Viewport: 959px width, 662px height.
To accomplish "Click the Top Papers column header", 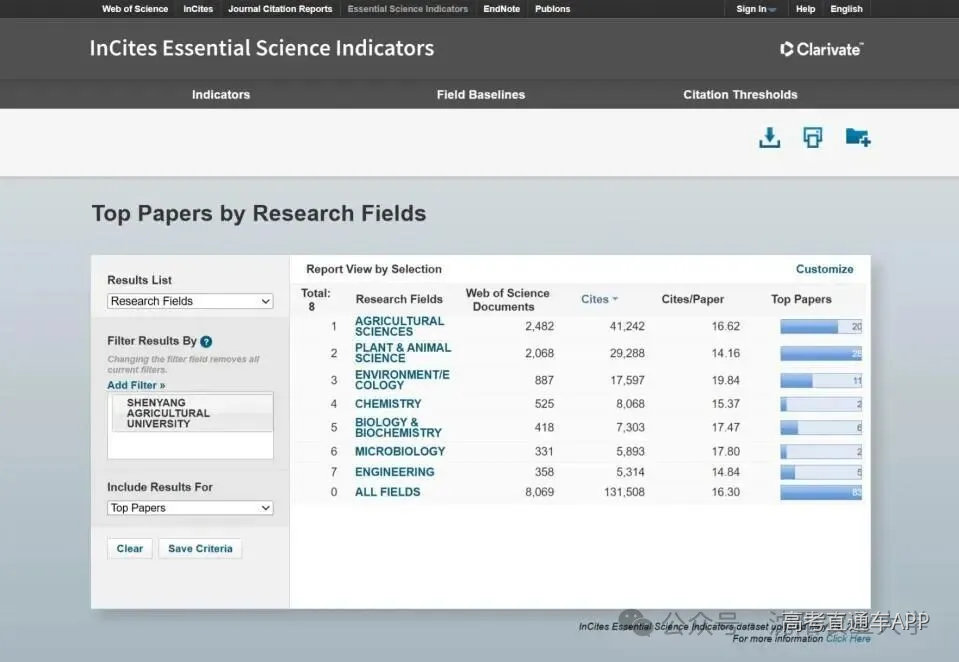I will (x=801, y=299).
